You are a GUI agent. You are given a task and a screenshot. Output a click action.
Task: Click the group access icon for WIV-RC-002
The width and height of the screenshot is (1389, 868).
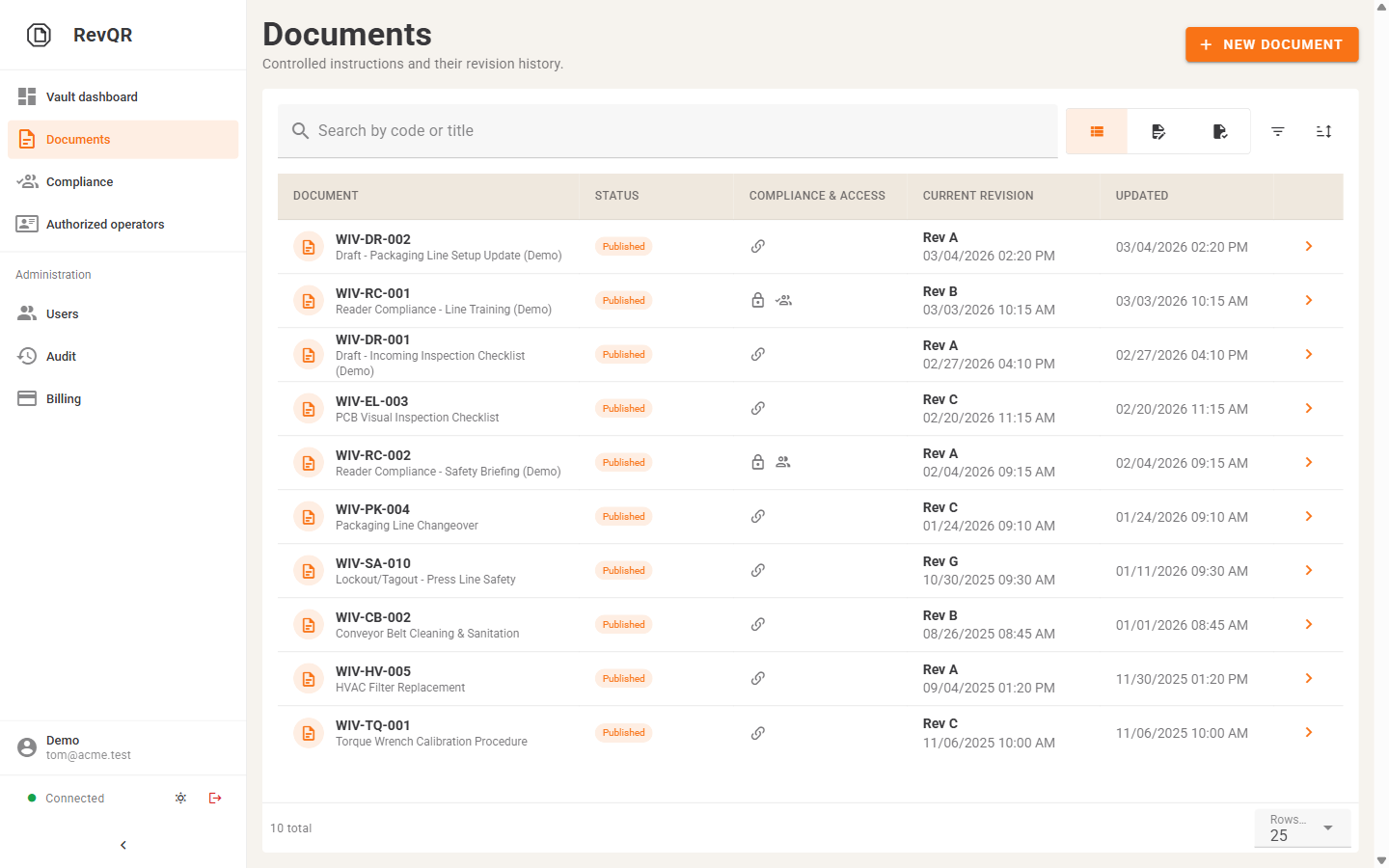coord(783,463)
